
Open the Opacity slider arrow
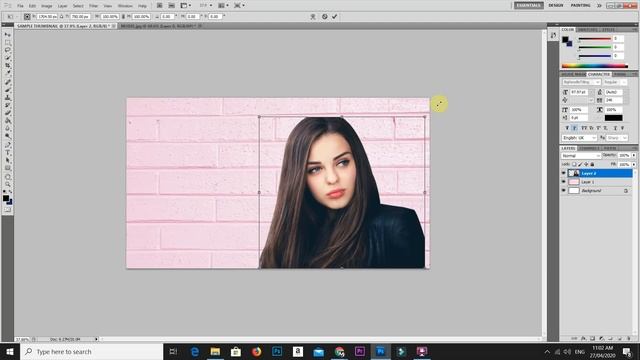pyautogui.click(x=634, y=156)
